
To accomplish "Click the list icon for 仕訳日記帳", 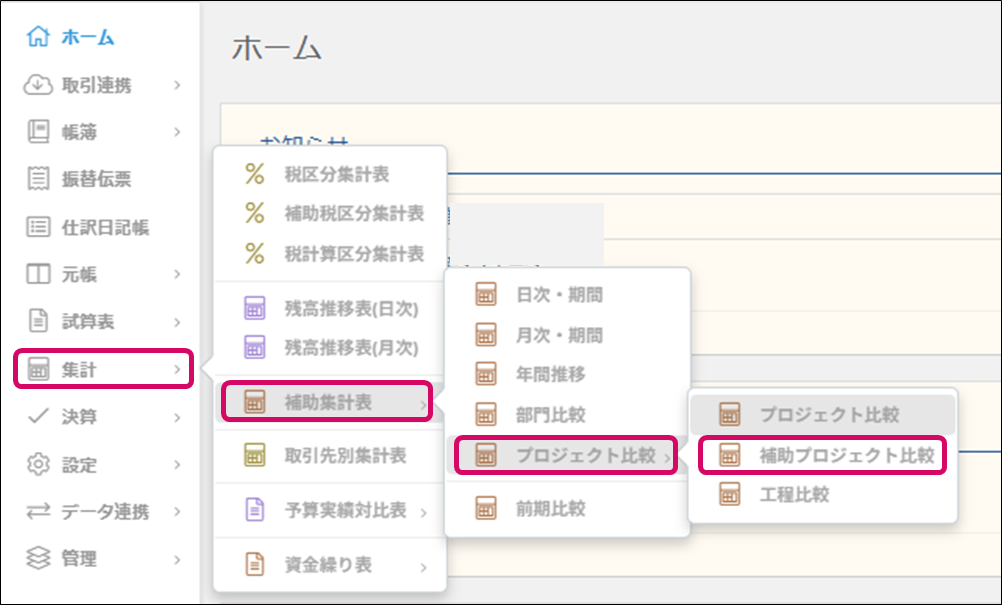I will 38,227.
